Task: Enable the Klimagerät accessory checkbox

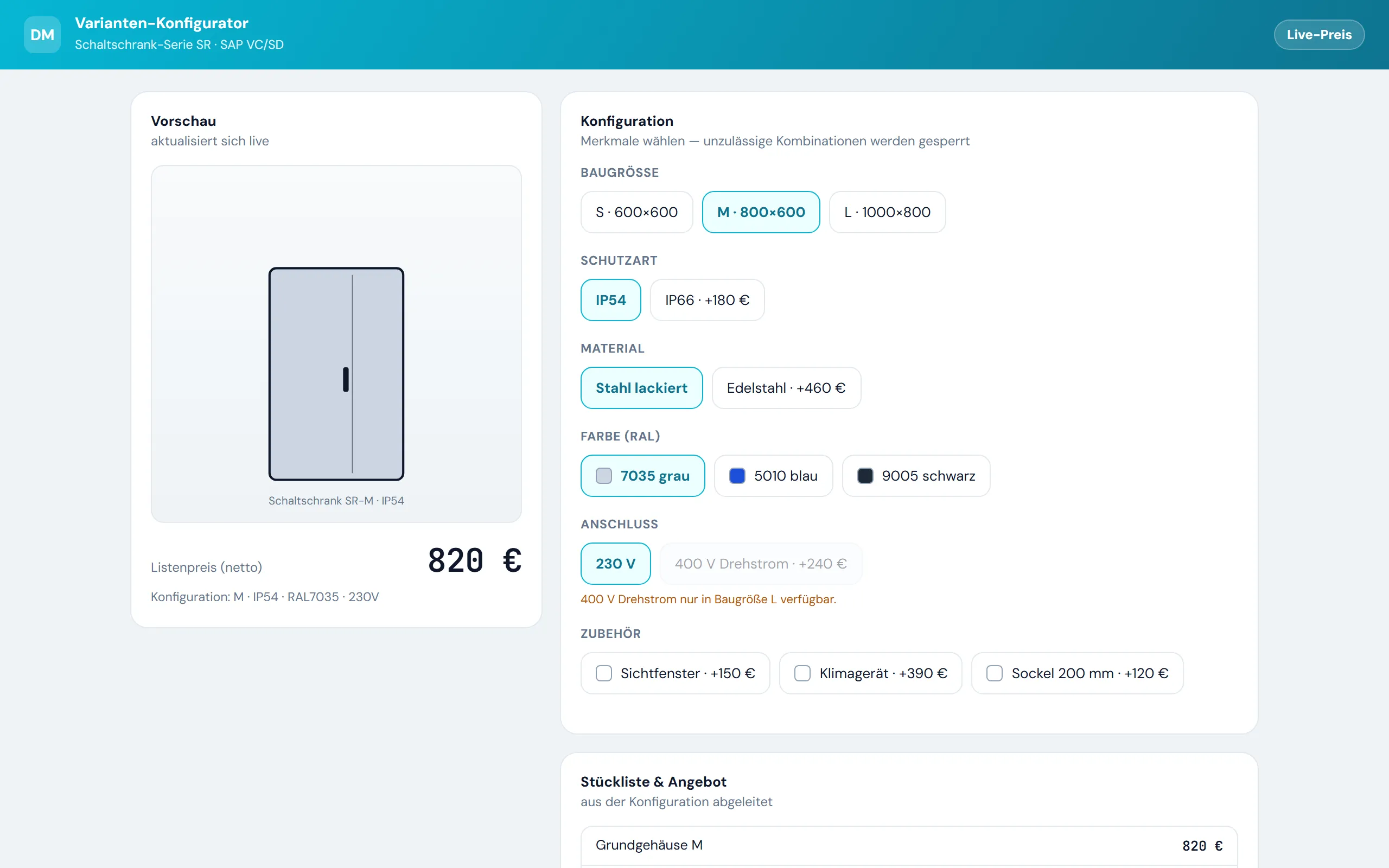Action: [802, 673]
